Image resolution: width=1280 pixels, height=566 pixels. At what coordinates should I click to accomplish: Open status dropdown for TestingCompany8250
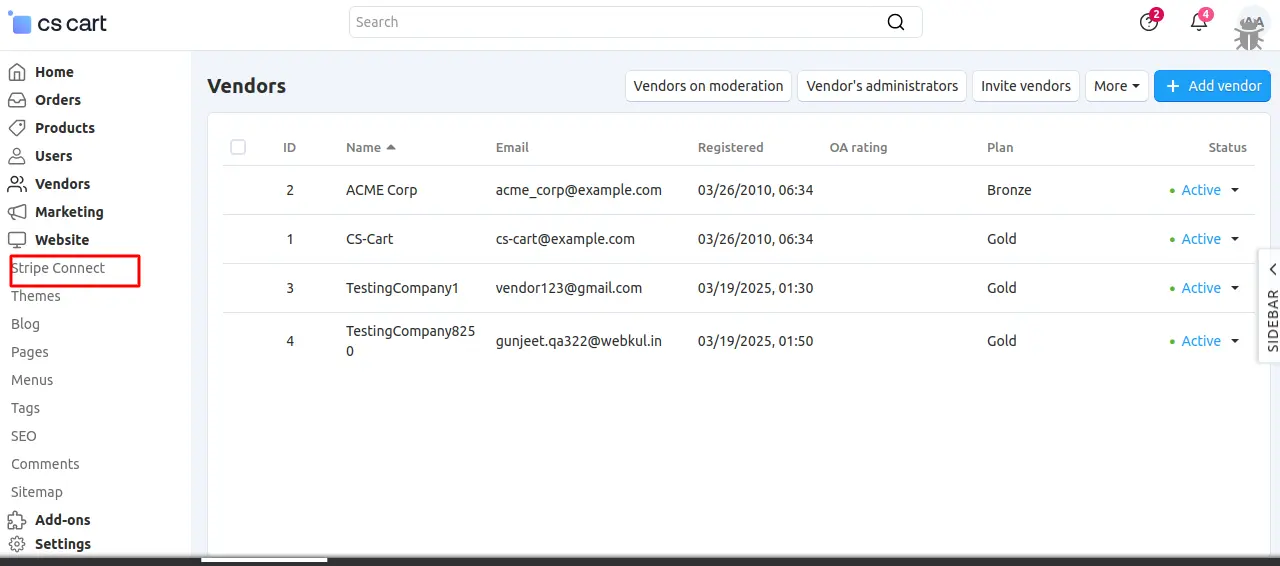point(1235,341)
